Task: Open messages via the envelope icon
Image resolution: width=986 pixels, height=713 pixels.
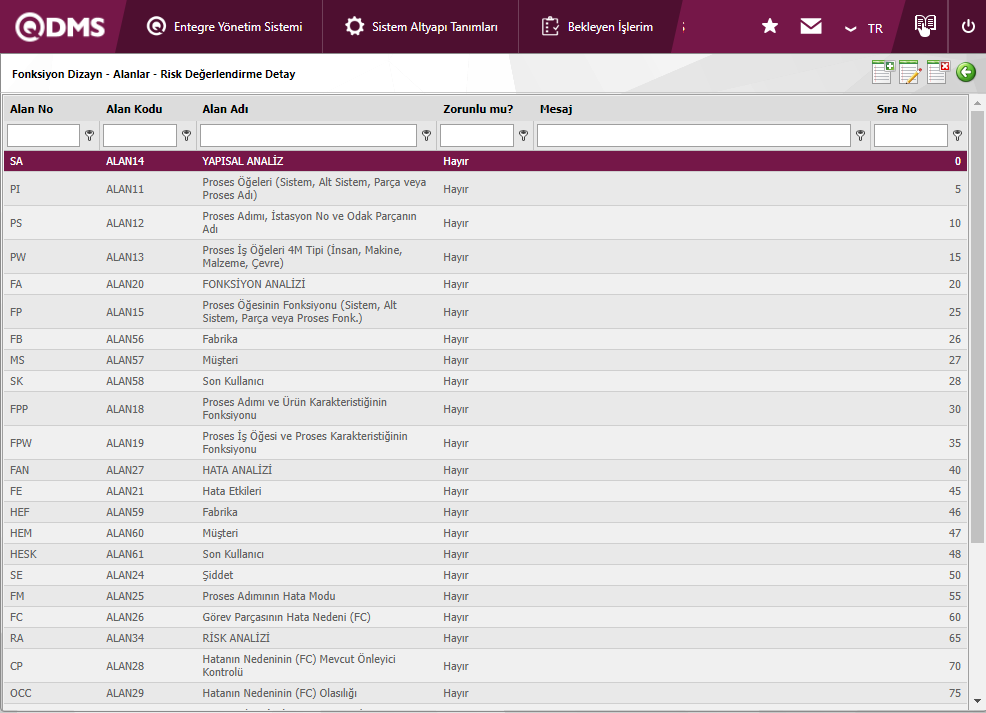Action: 811,27
